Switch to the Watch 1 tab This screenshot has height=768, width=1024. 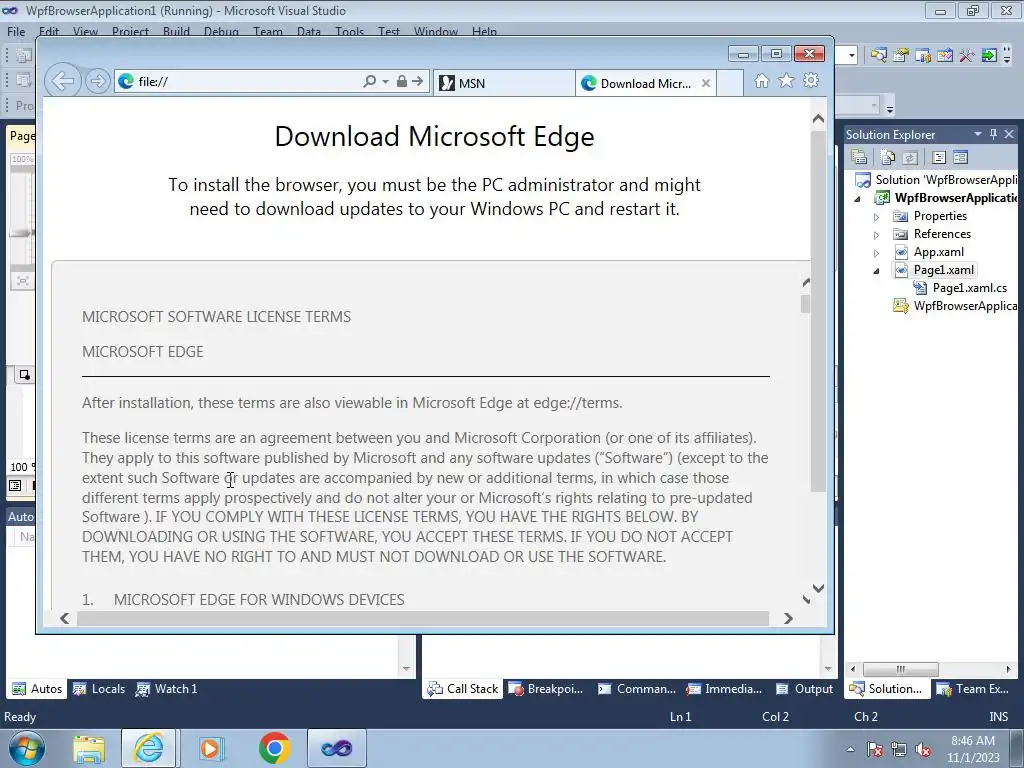[167, 689]
